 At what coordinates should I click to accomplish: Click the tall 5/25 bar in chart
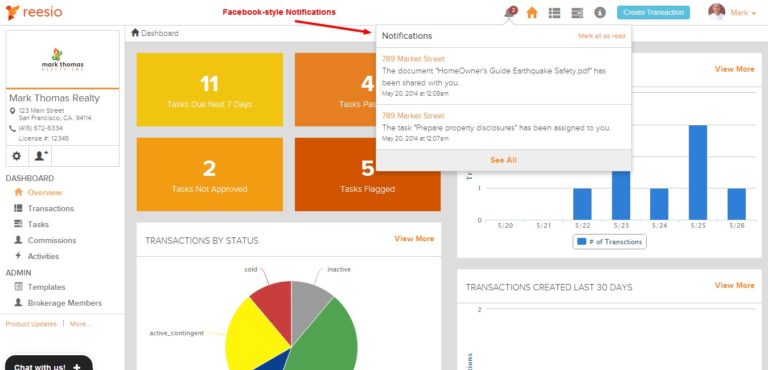point(698,173)
